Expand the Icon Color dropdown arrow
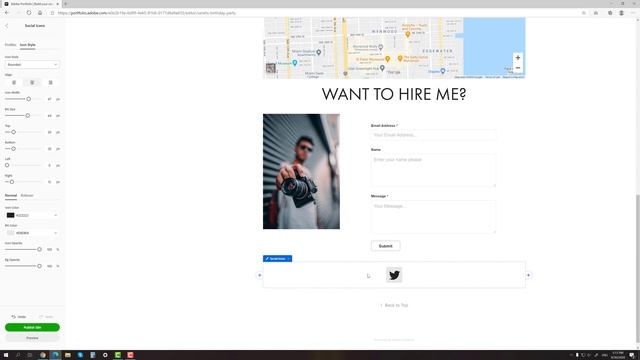This screenshot has width=640, height=360. [56, 215]
